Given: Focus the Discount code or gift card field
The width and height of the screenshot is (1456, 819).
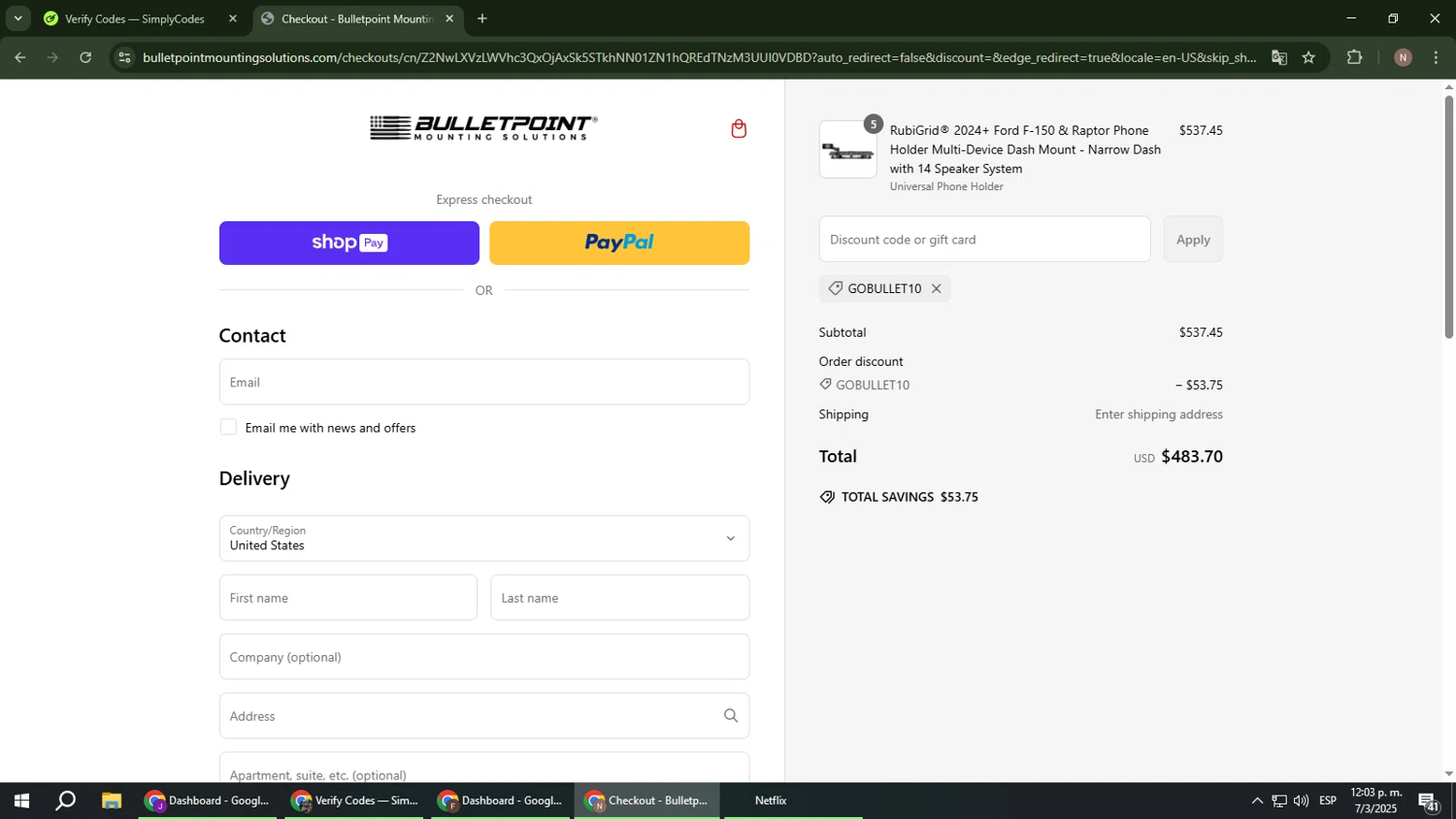Looking at the screenshot, I should pos(984,240).
